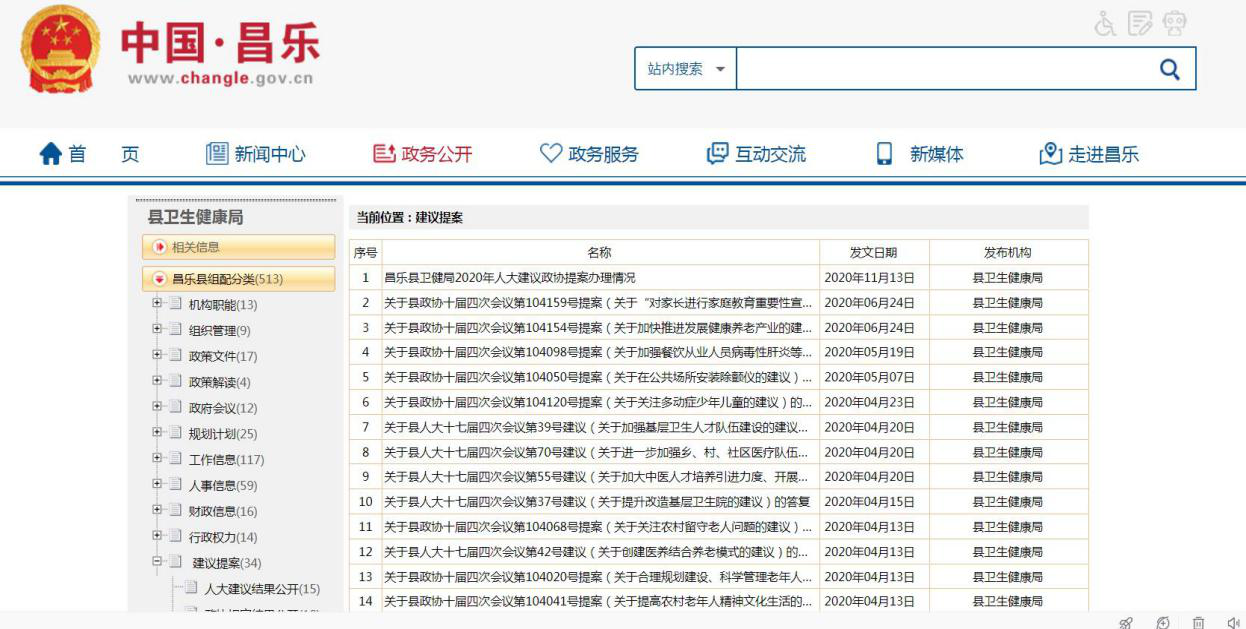Select 人大建议结果公开 in the sidebar tree
Viewport: 1246px width, 629px height.
[x=262, y=589]
